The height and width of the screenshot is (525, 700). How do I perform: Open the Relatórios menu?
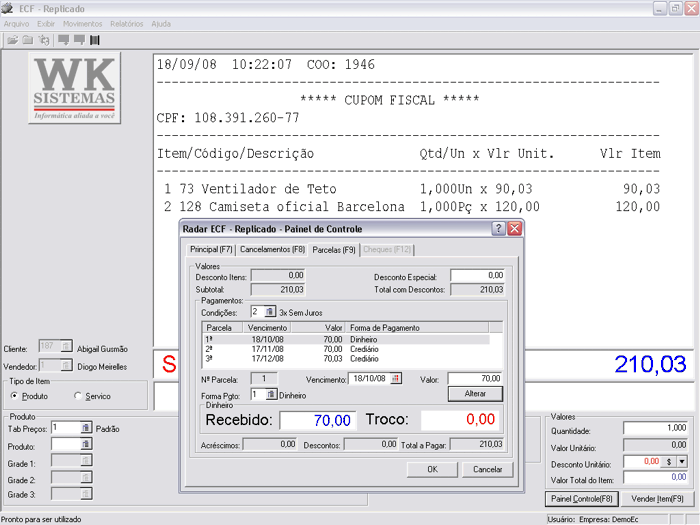pyautogui.click(x=126, y=23)
